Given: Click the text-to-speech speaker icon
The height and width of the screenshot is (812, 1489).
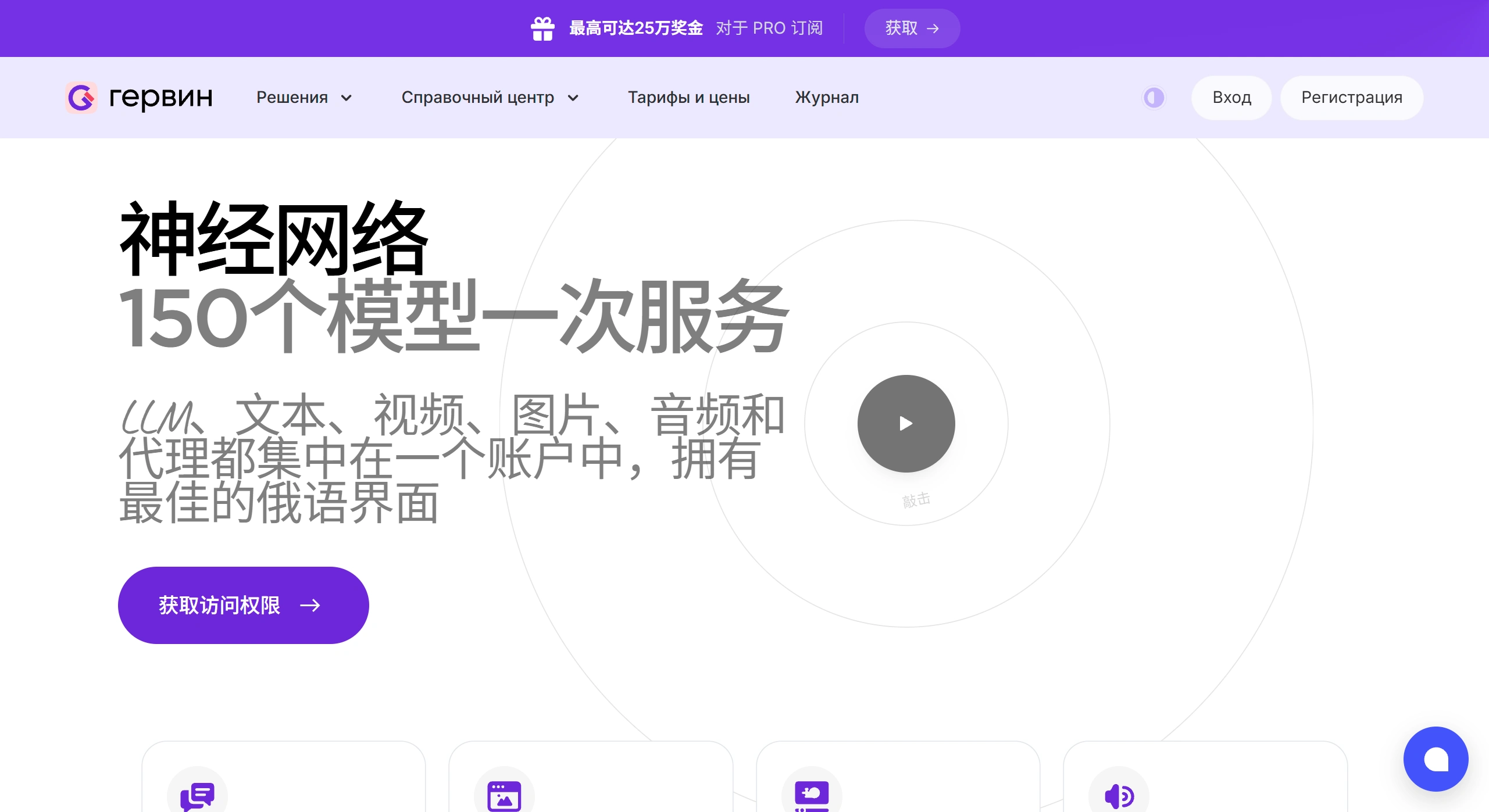Looking at the screenshot, I should click(x=1119, y=795).
